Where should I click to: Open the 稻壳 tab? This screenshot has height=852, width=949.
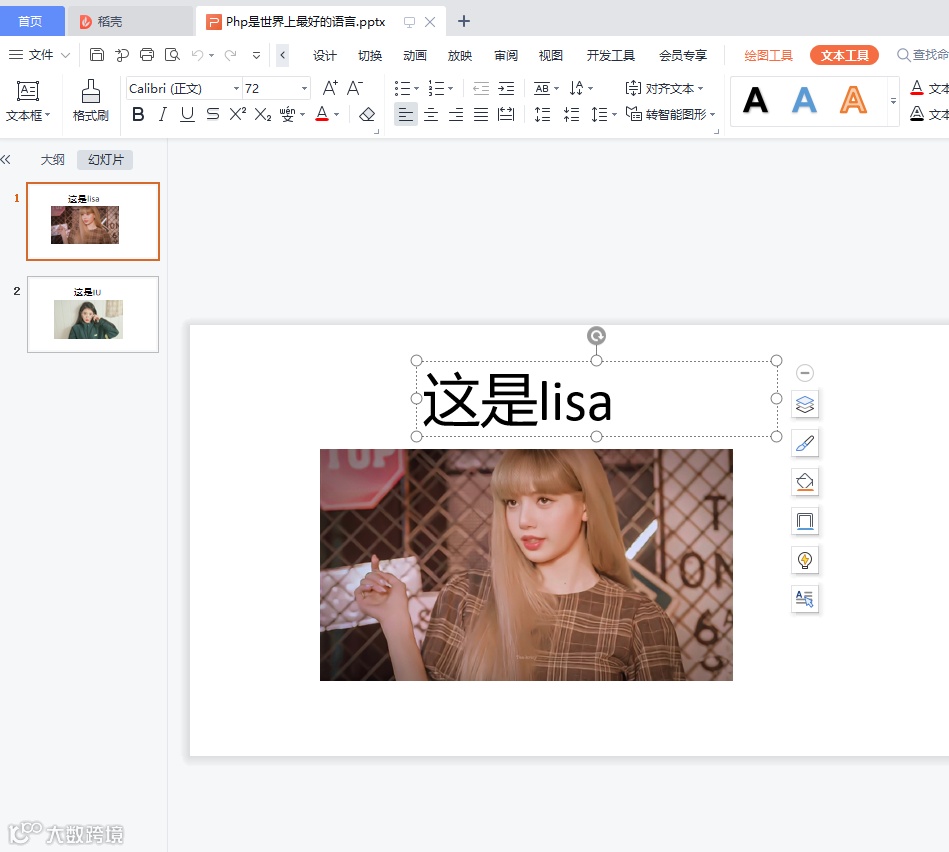130,22
